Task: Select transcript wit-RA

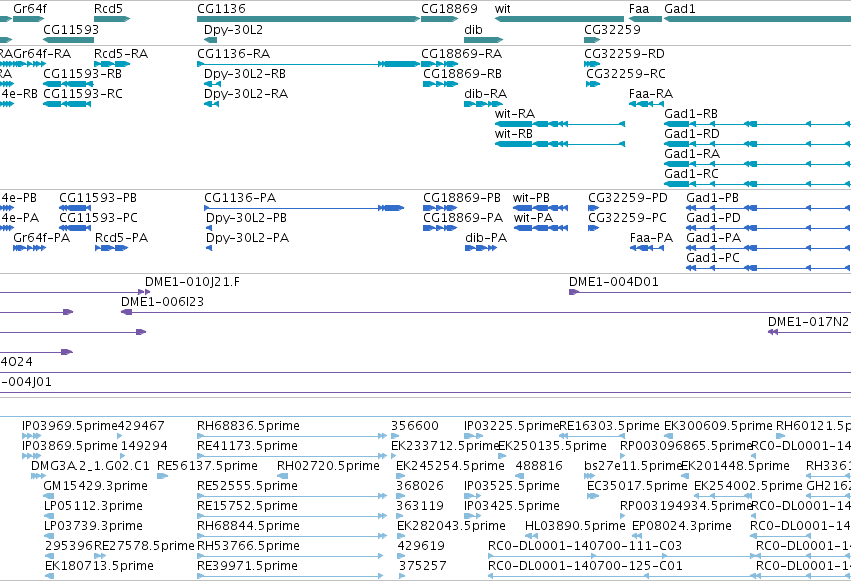Action: pos(515,114)
